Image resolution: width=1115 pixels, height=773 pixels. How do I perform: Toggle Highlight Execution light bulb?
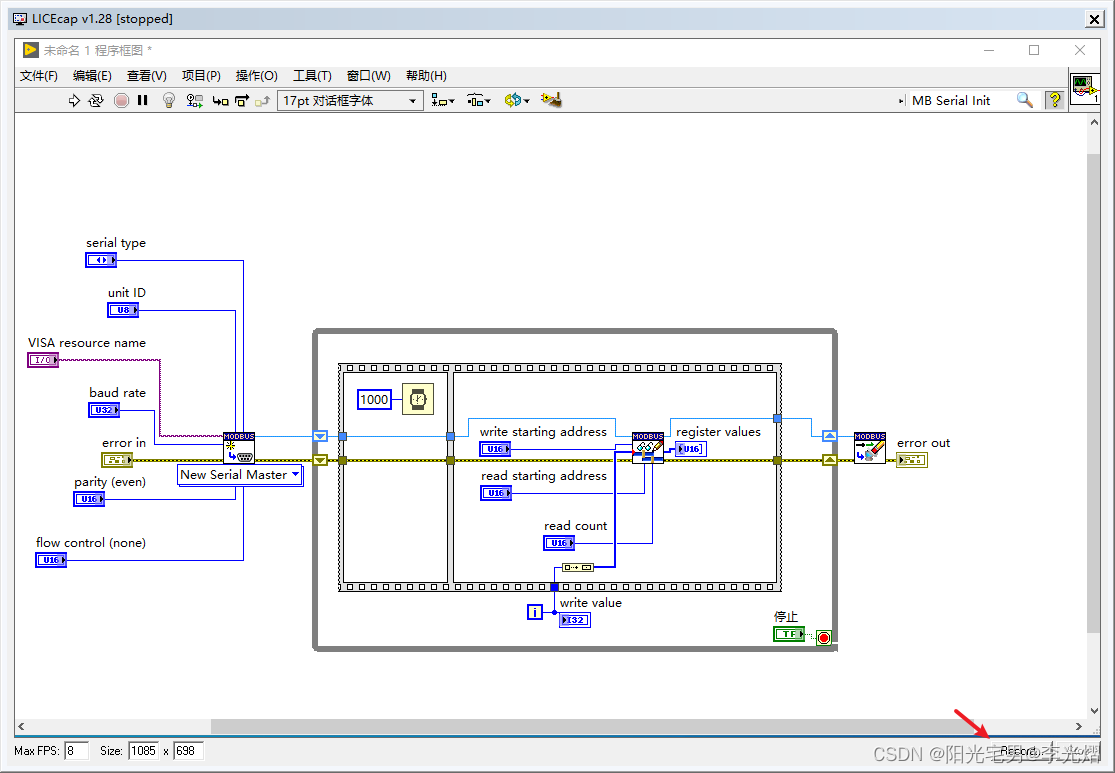pyautogui.click(x=169, y=100)
